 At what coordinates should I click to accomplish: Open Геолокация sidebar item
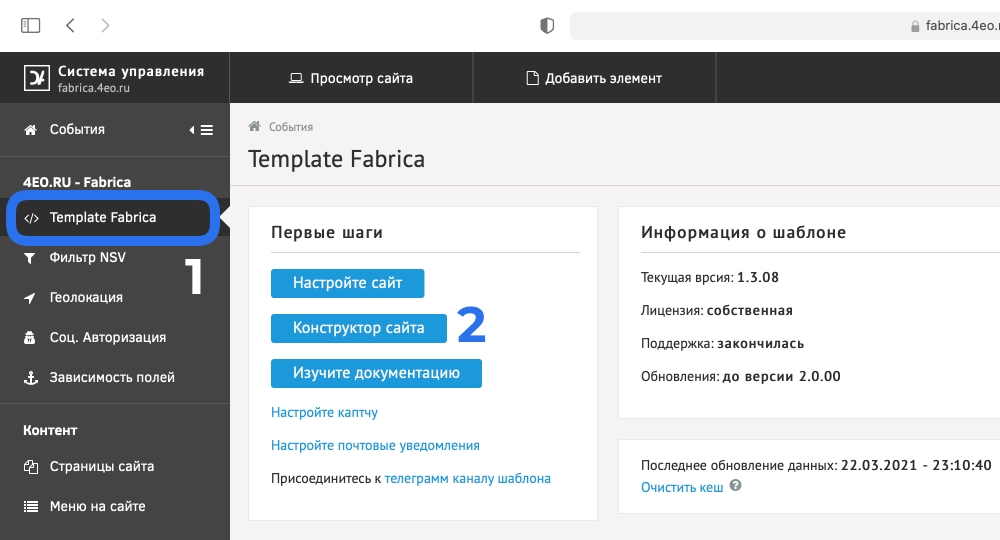click(x=86, y=297)
